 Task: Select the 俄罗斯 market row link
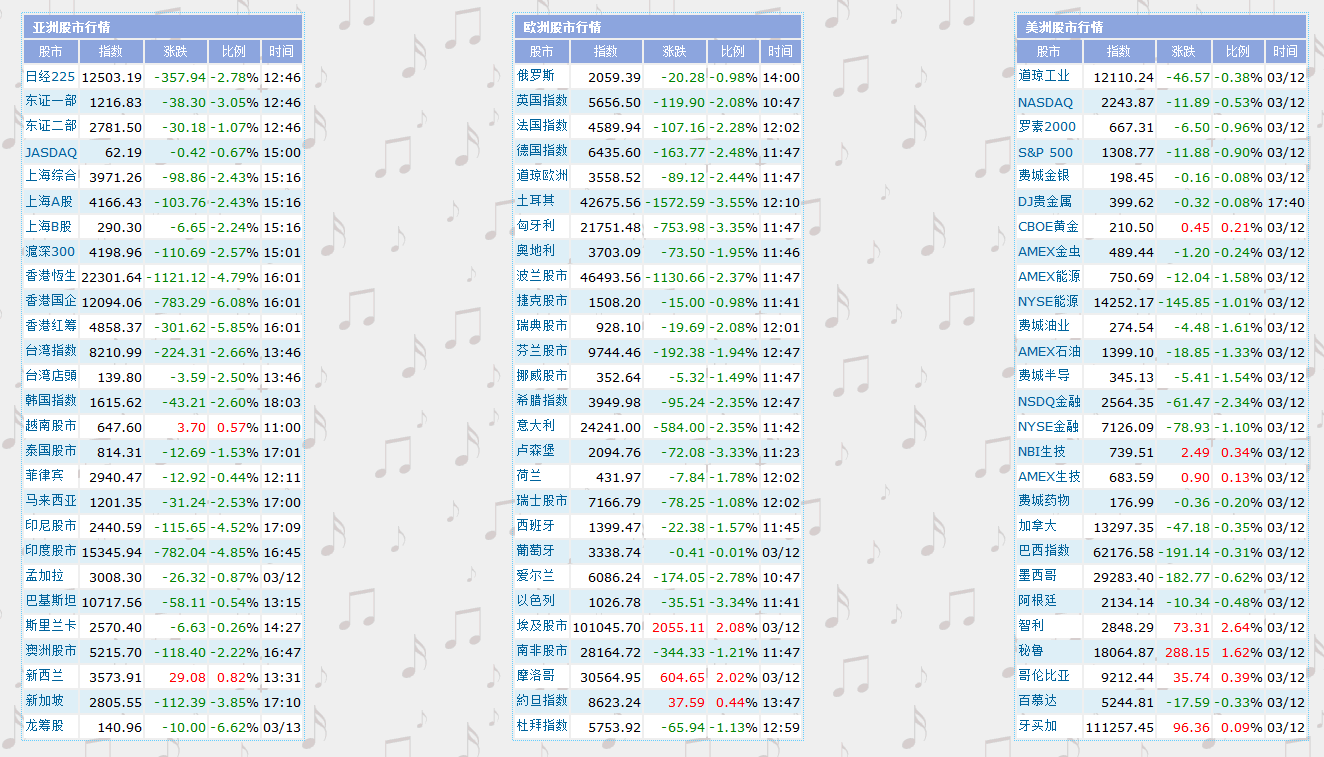[x=541, y=78]
